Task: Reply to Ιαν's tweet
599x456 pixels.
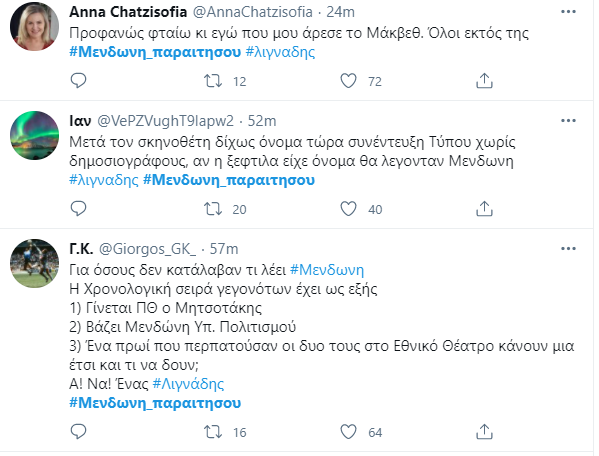Action: [x=79, y=209]
